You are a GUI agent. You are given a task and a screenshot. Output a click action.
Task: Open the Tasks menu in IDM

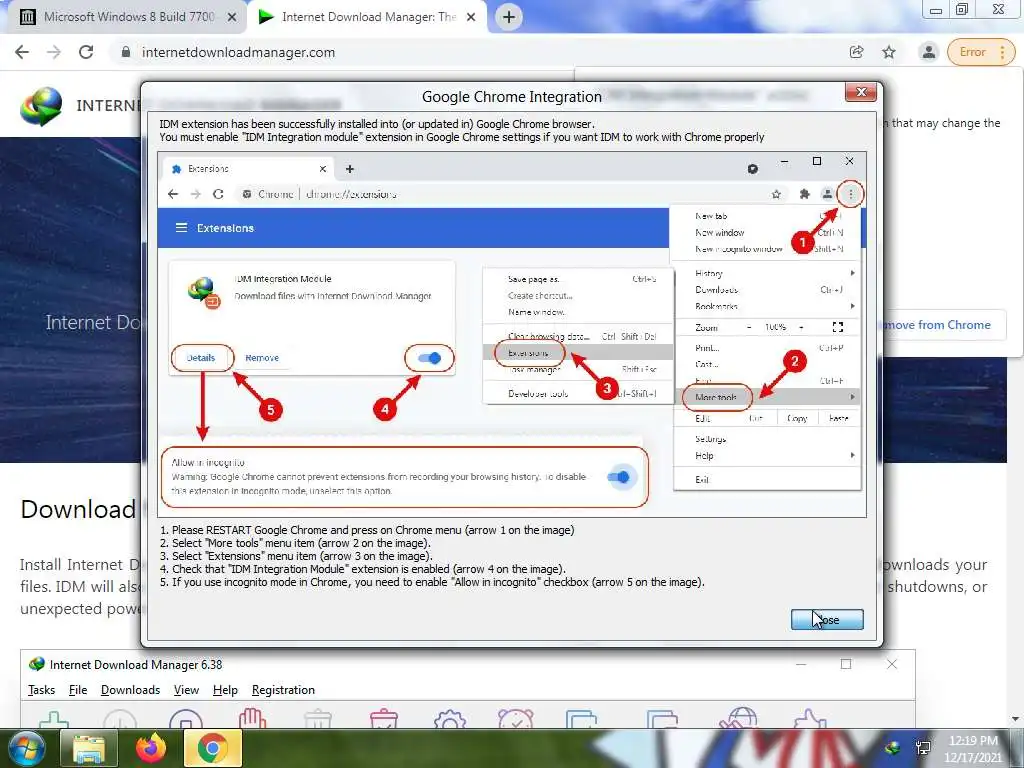click(42, 690)
